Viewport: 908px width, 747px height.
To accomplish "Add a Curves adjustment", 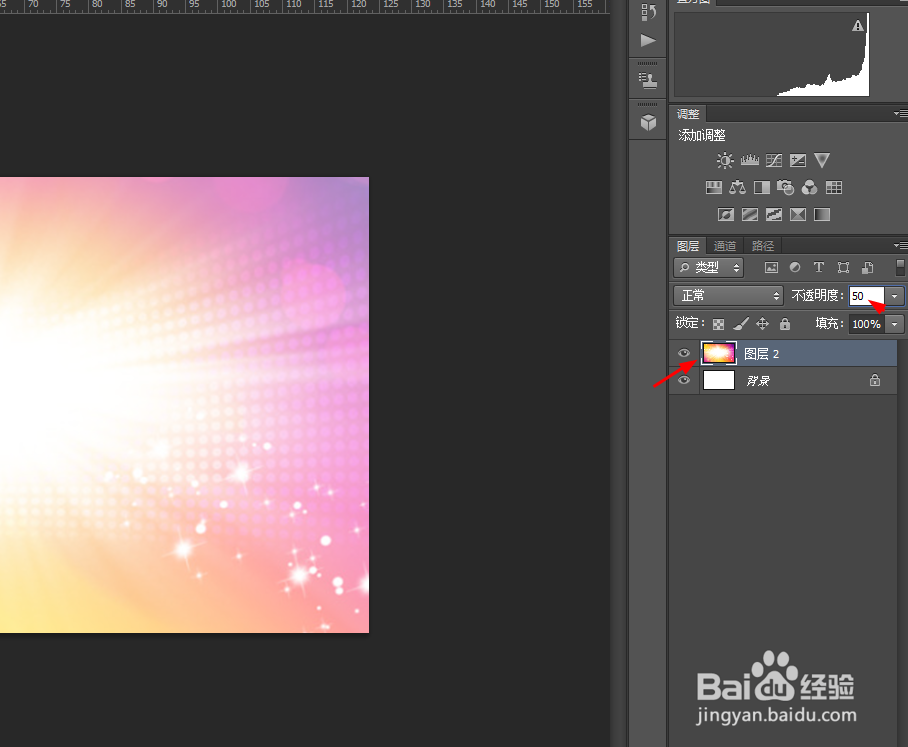I will click(x=774, y=160).
